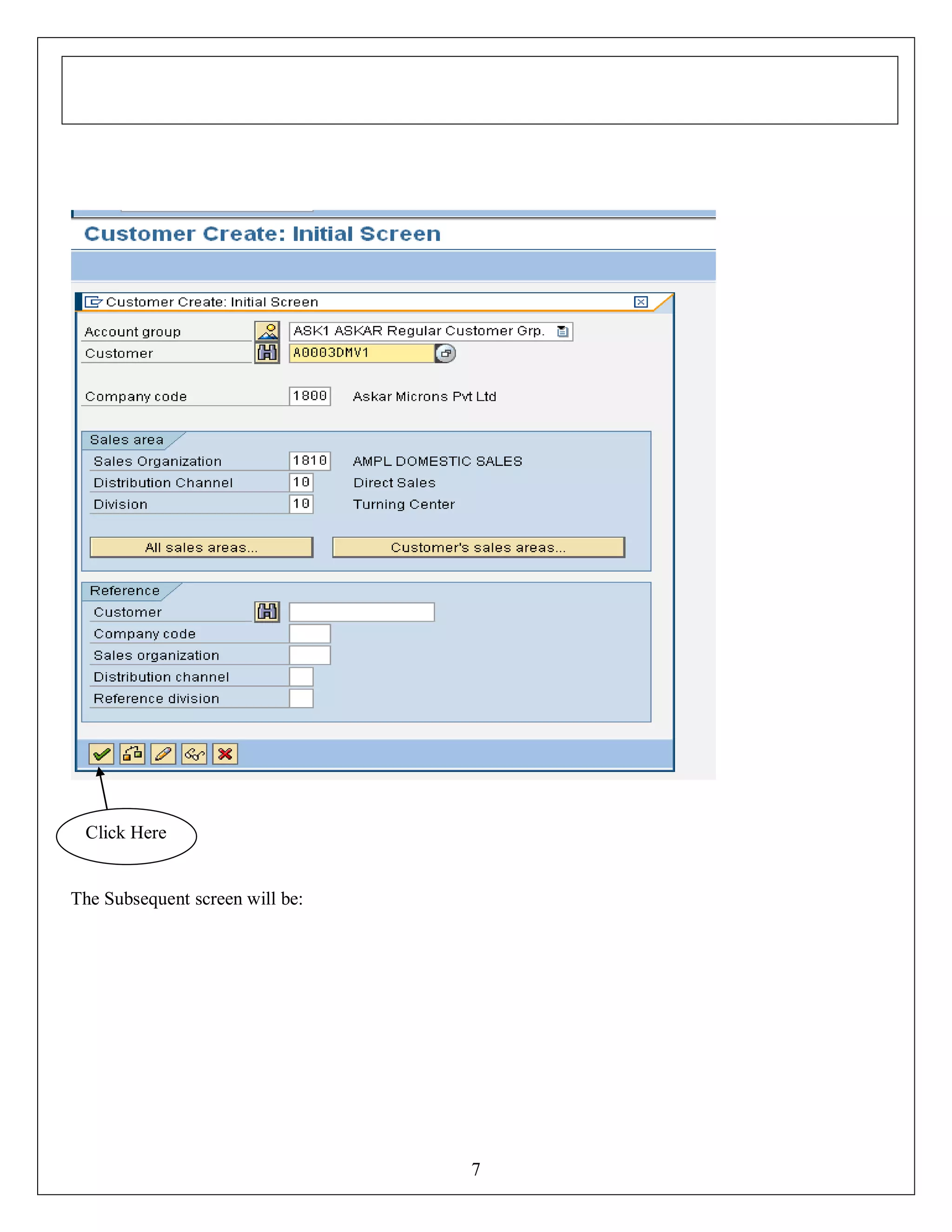
Task: Click the organizational structure icon in bottom toolbar
Action: (x=132, y=754)
